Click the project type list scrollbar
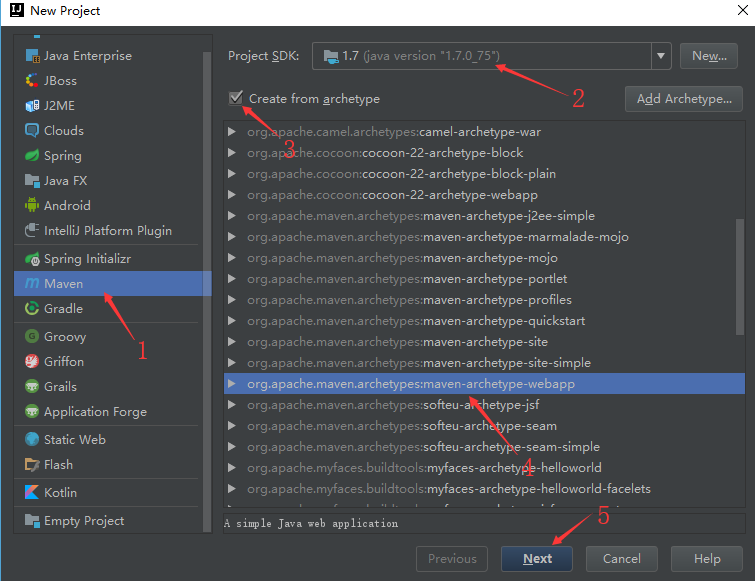The width and height of the screenshot is (755, 581). pyautogui.click(x=207, y=291)
